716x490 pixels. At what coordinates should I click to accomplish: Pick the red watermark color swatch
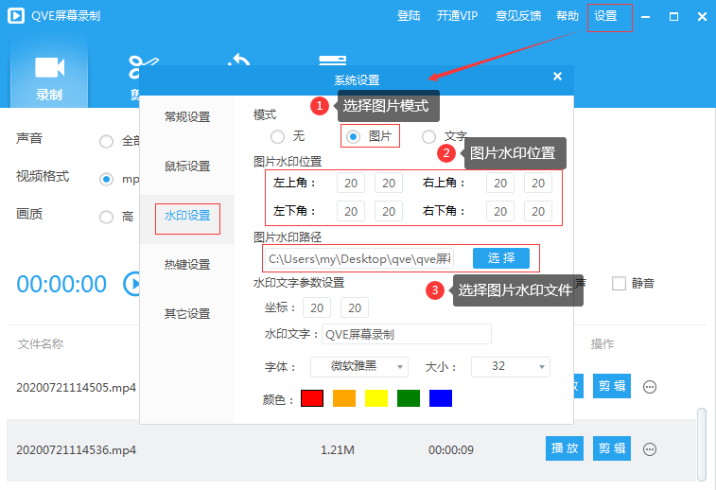[312, 398]
